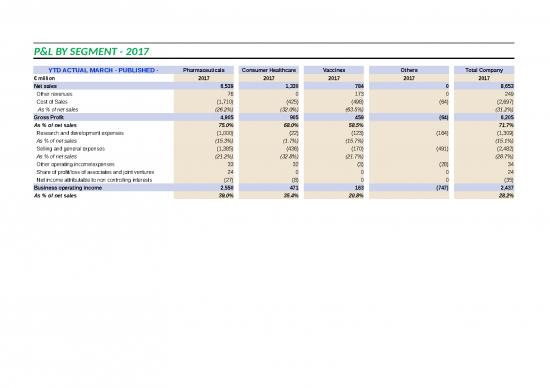Click '2017' under Total Company header
Screen dimensions: 550x388
click(484, 78)
